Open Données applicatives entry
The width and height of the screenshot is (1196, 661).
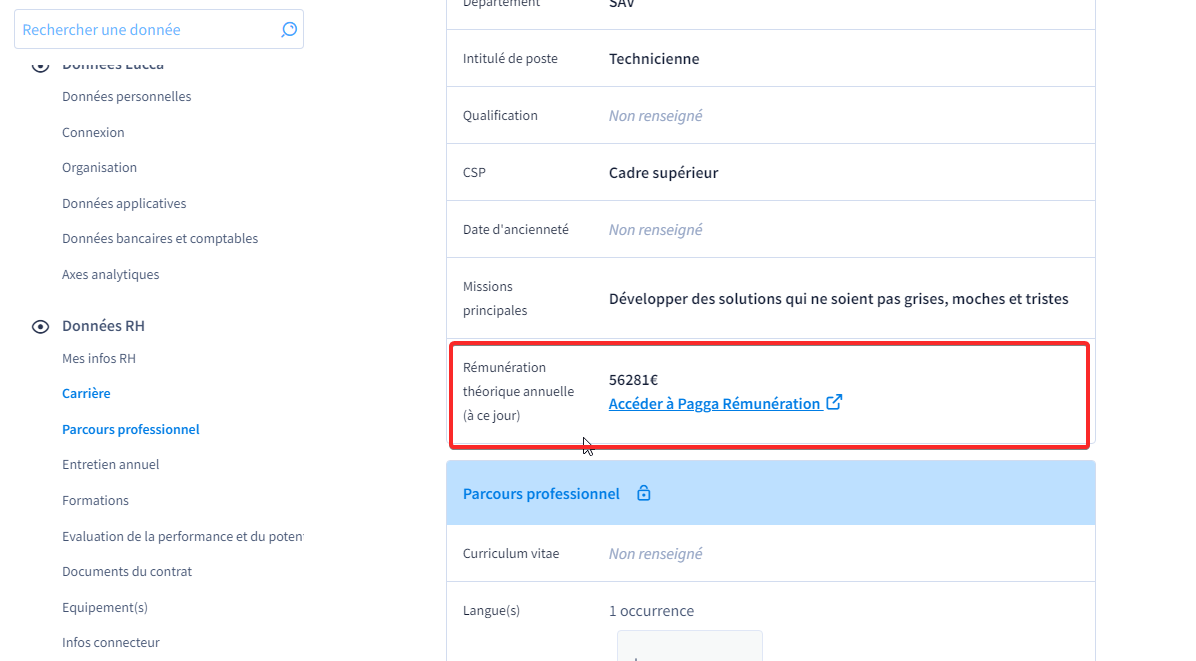tap(124, 203)
